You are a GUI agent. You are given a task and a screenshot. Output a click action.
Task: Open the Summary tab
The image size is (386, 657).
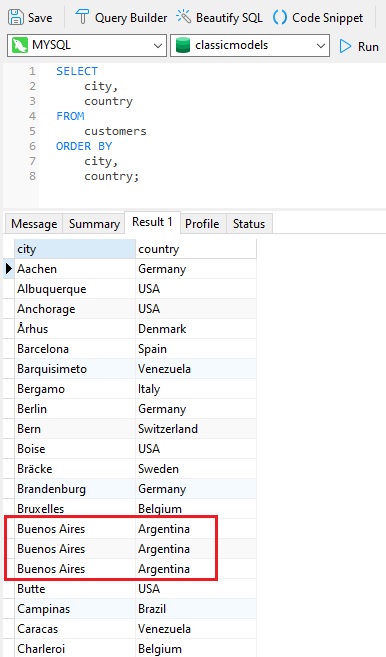click(94, 223)
